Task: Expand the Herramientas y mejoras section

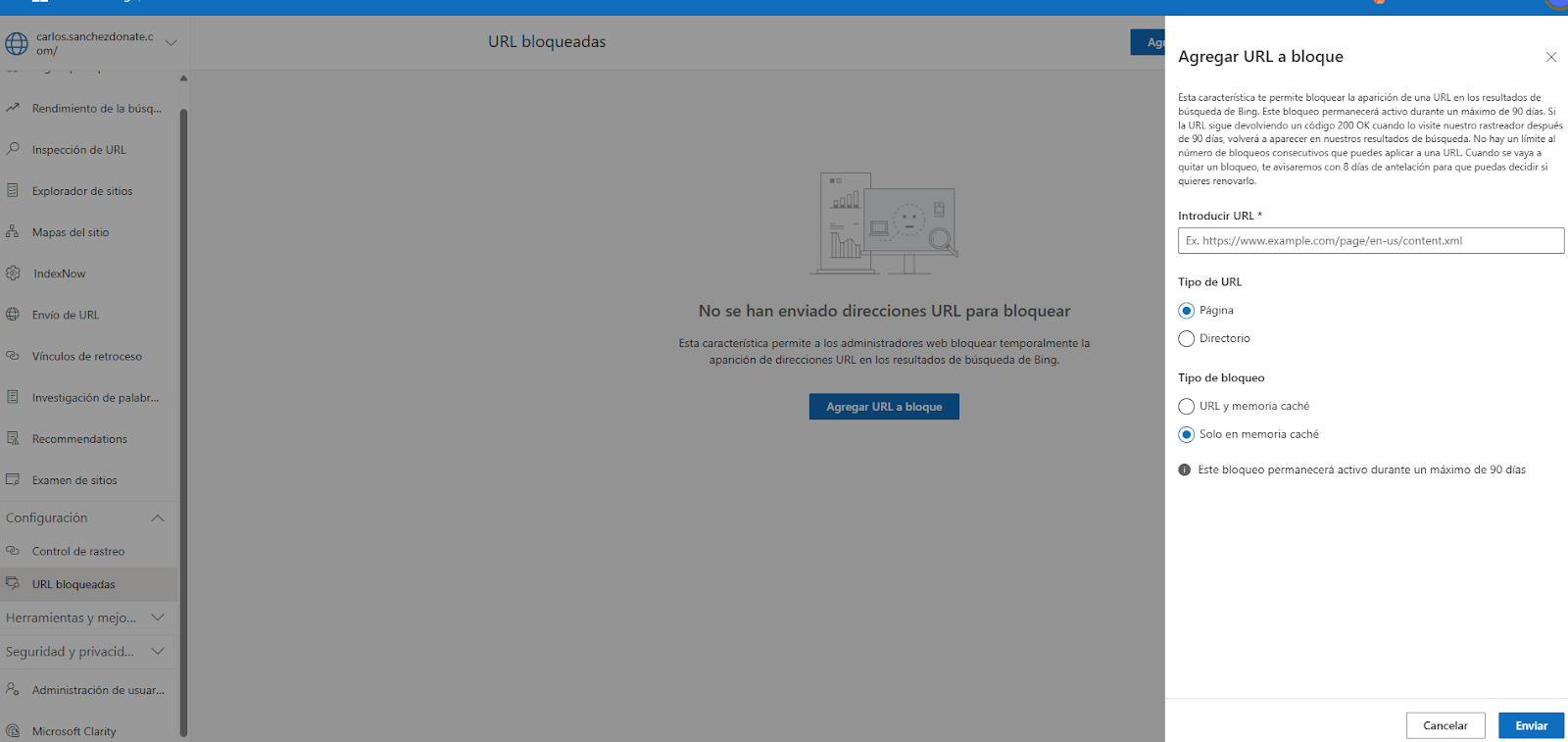Action: [157, 618]
